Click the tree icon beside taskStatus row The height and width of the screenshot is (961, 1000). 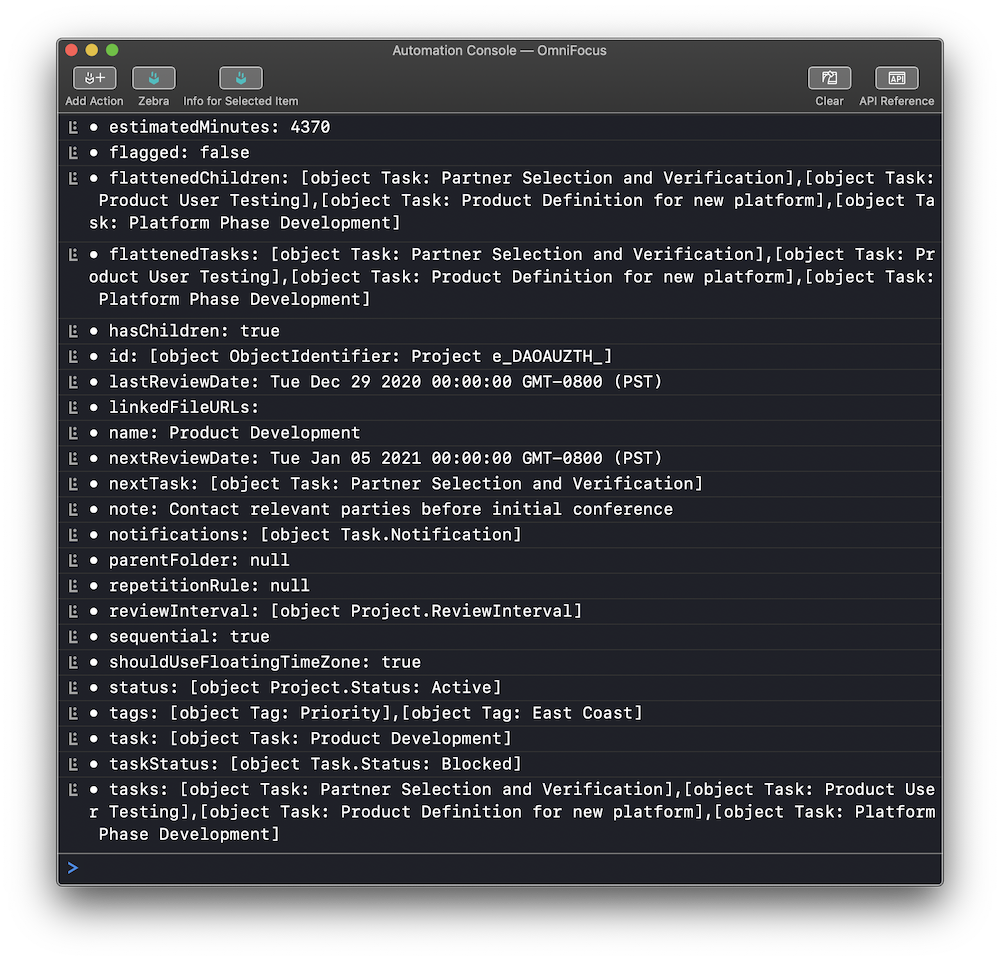click(x=74, y=764)
